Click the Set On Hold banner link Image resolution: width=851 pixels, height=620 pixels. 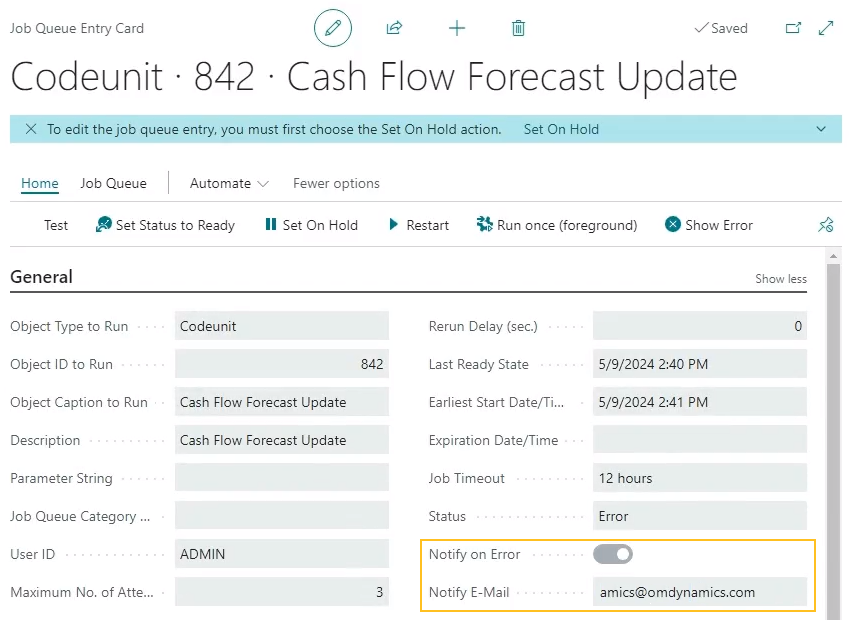tap(561, 129)
